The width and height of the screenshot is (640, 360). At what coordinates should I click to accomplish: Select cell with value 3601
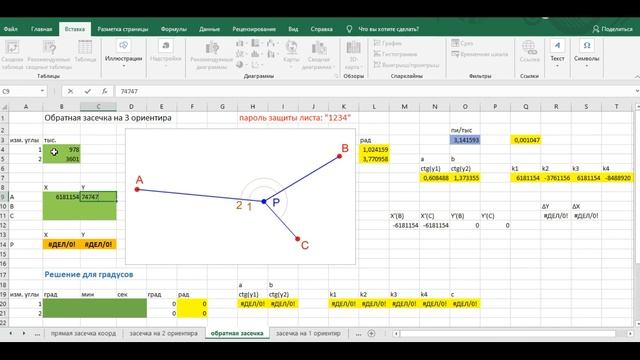coord(62,159)
